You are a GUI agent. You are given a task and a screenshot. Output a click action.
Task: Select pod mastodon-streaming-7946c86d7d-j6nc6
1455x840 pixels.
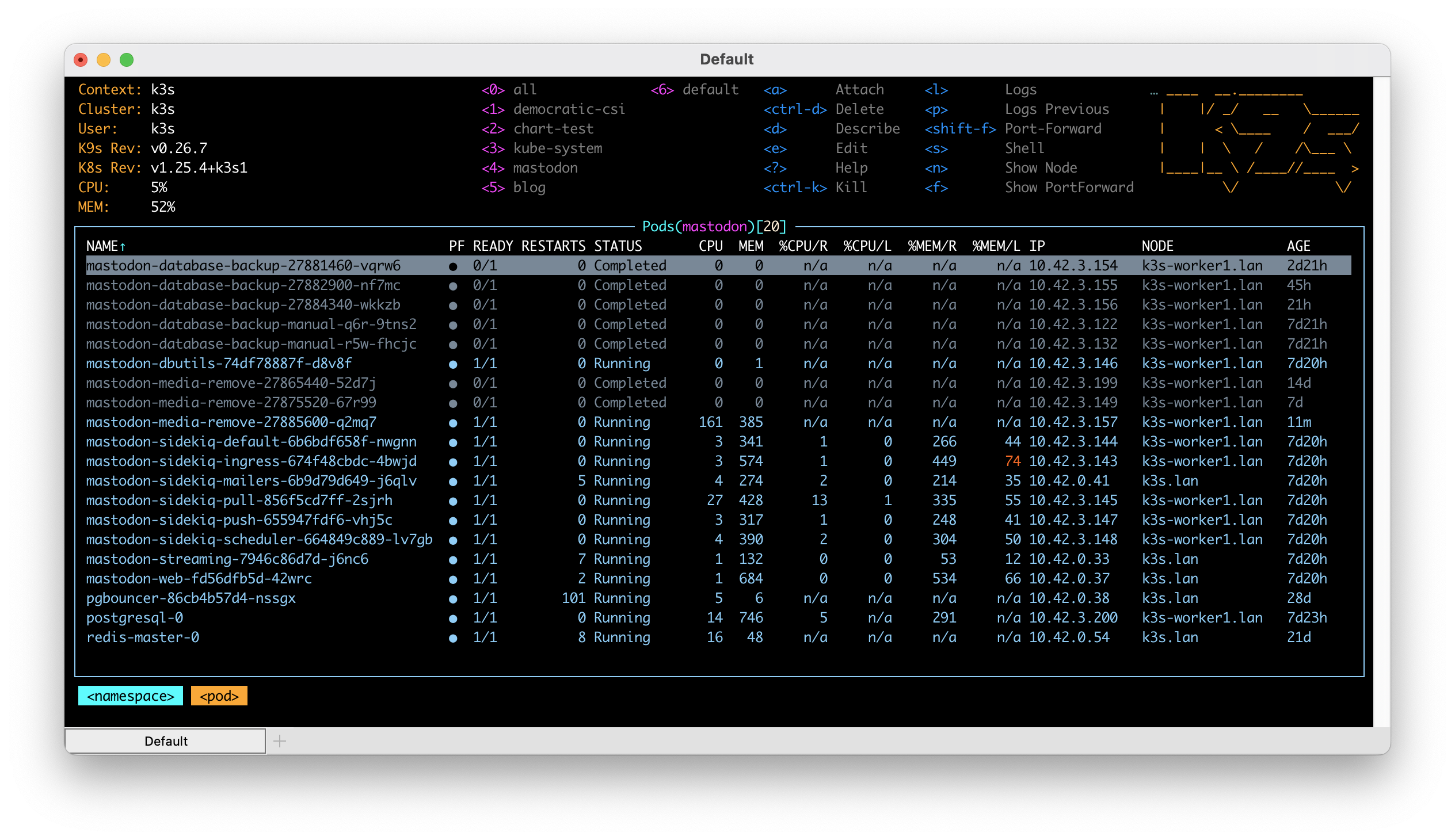(x=718, y=560)
